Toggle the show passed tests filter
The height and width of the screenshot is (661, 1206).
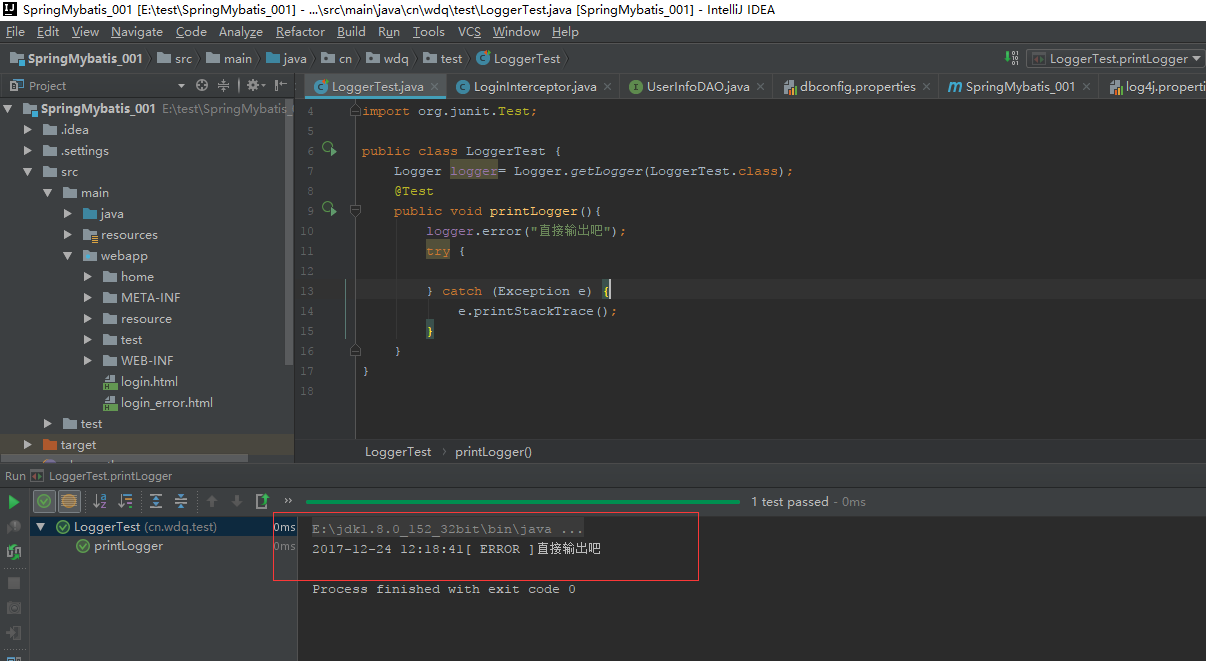tap(44, 501)
